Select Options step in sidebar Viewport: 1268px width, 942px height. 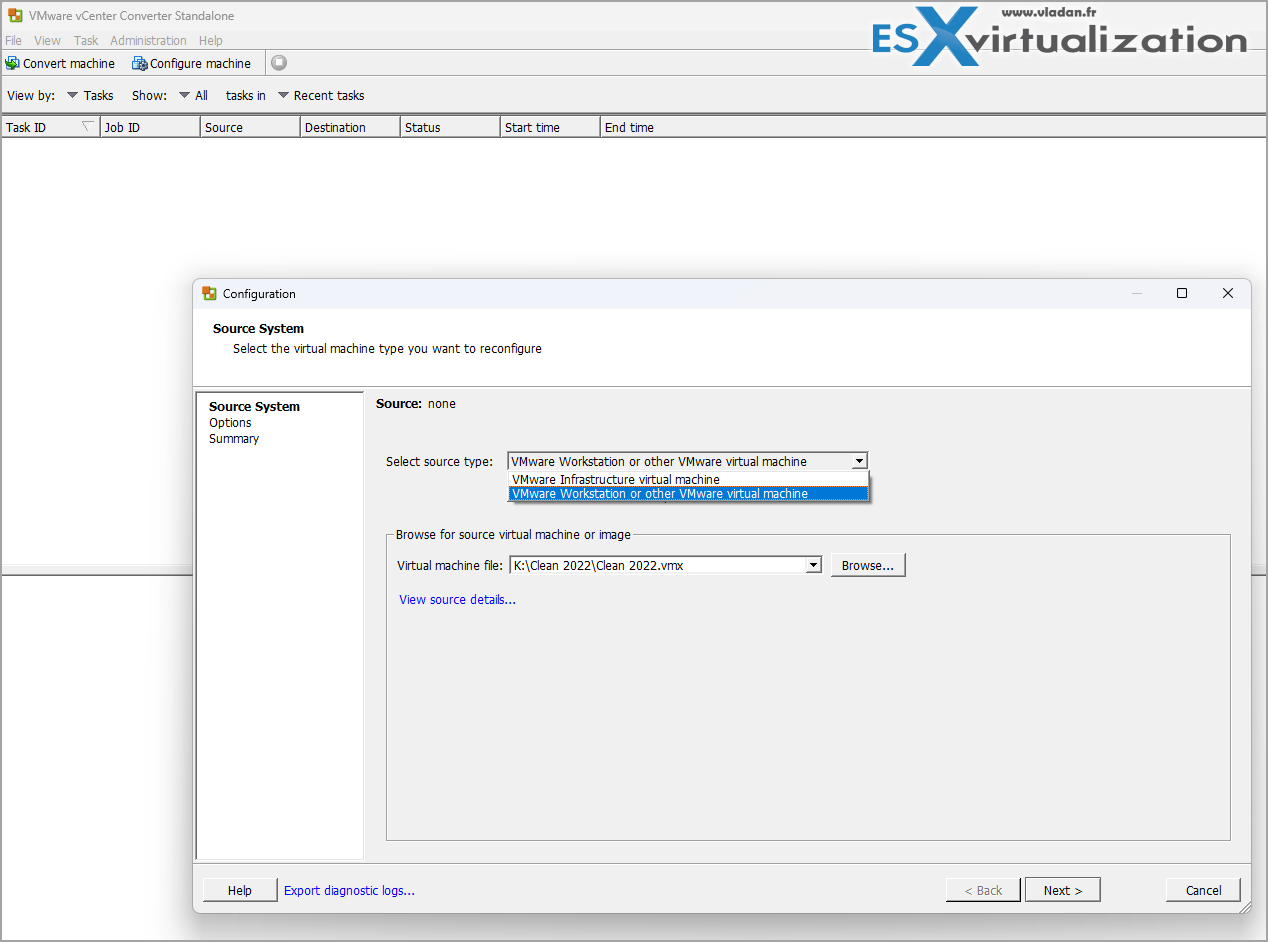click(230, 422)
